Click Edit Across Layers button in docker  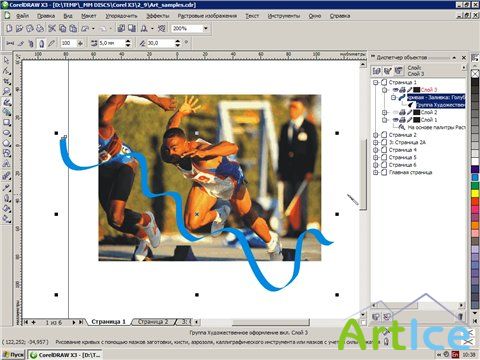point(387,71)
